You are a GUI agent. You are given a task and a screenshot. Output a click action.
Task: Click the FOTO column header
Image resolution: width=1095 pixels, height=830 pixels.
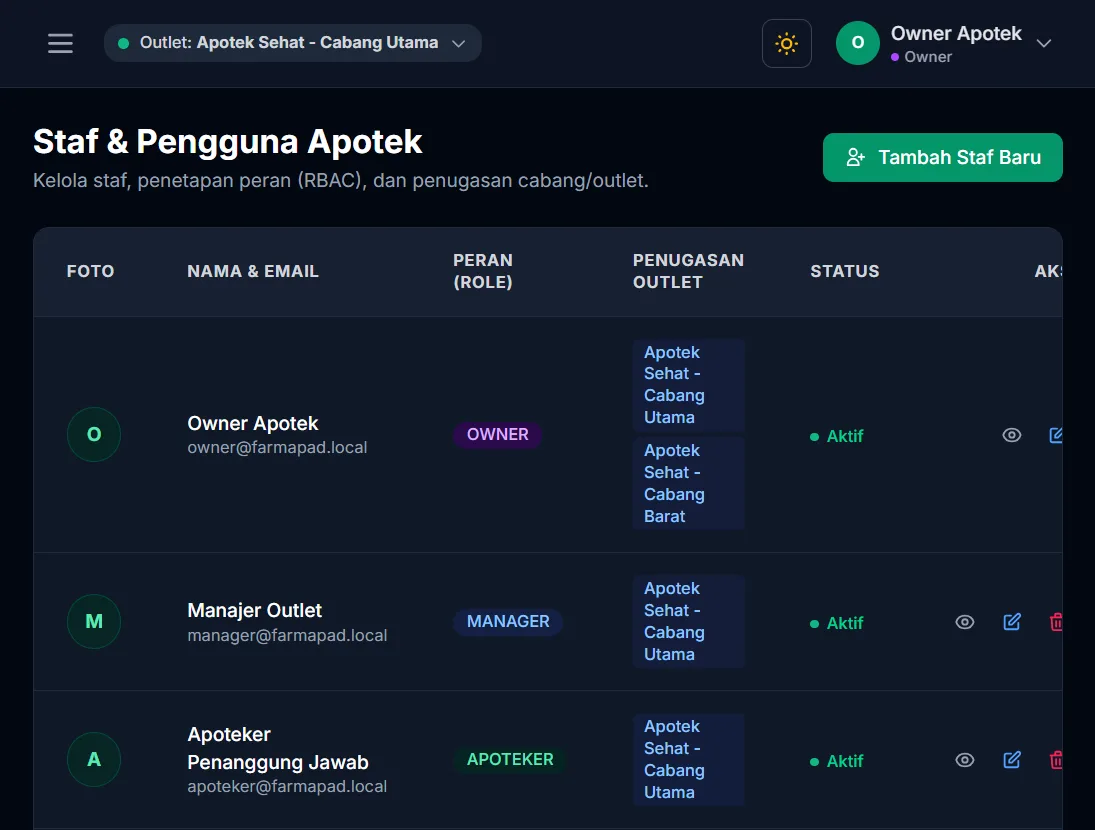[90, 272]
